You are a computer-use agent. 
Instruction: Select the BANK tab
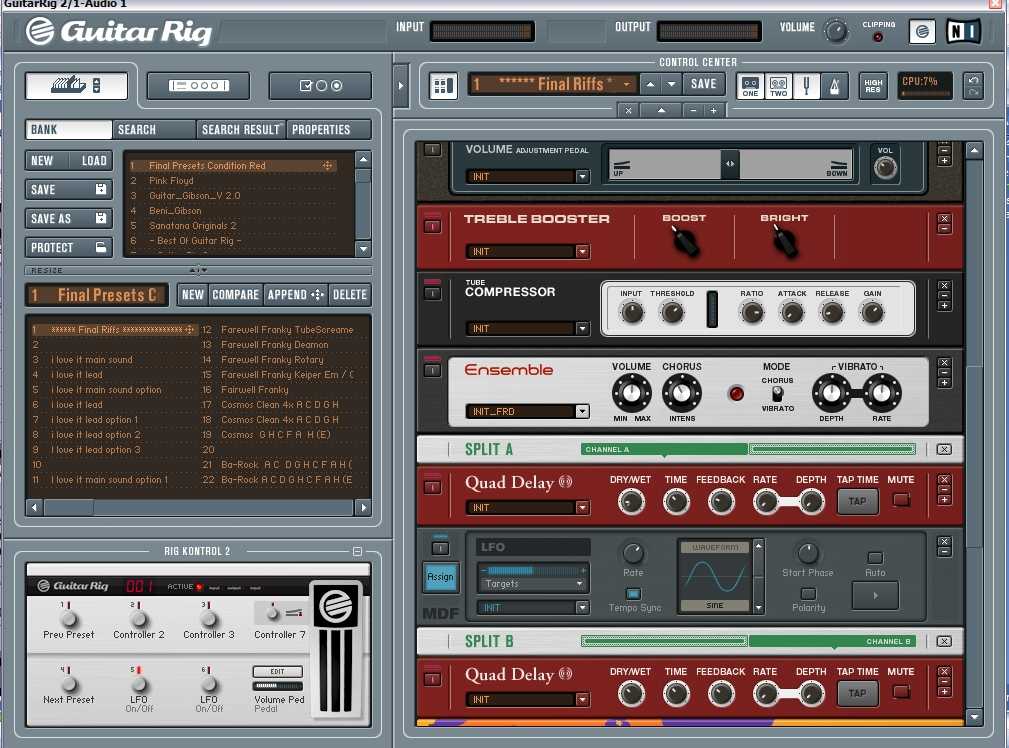point(69,129)
